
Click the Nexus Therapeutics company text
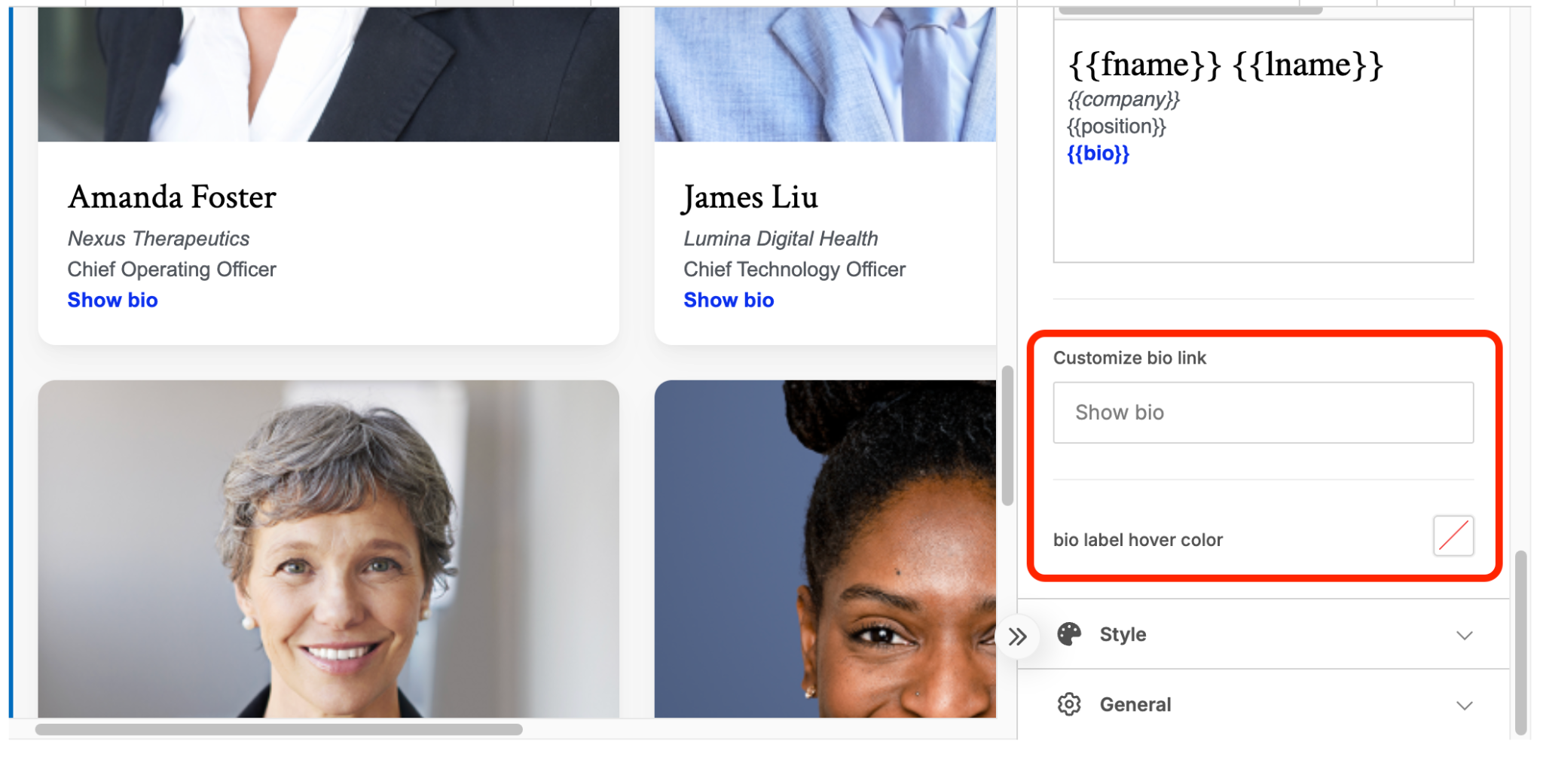coord(158,239)
